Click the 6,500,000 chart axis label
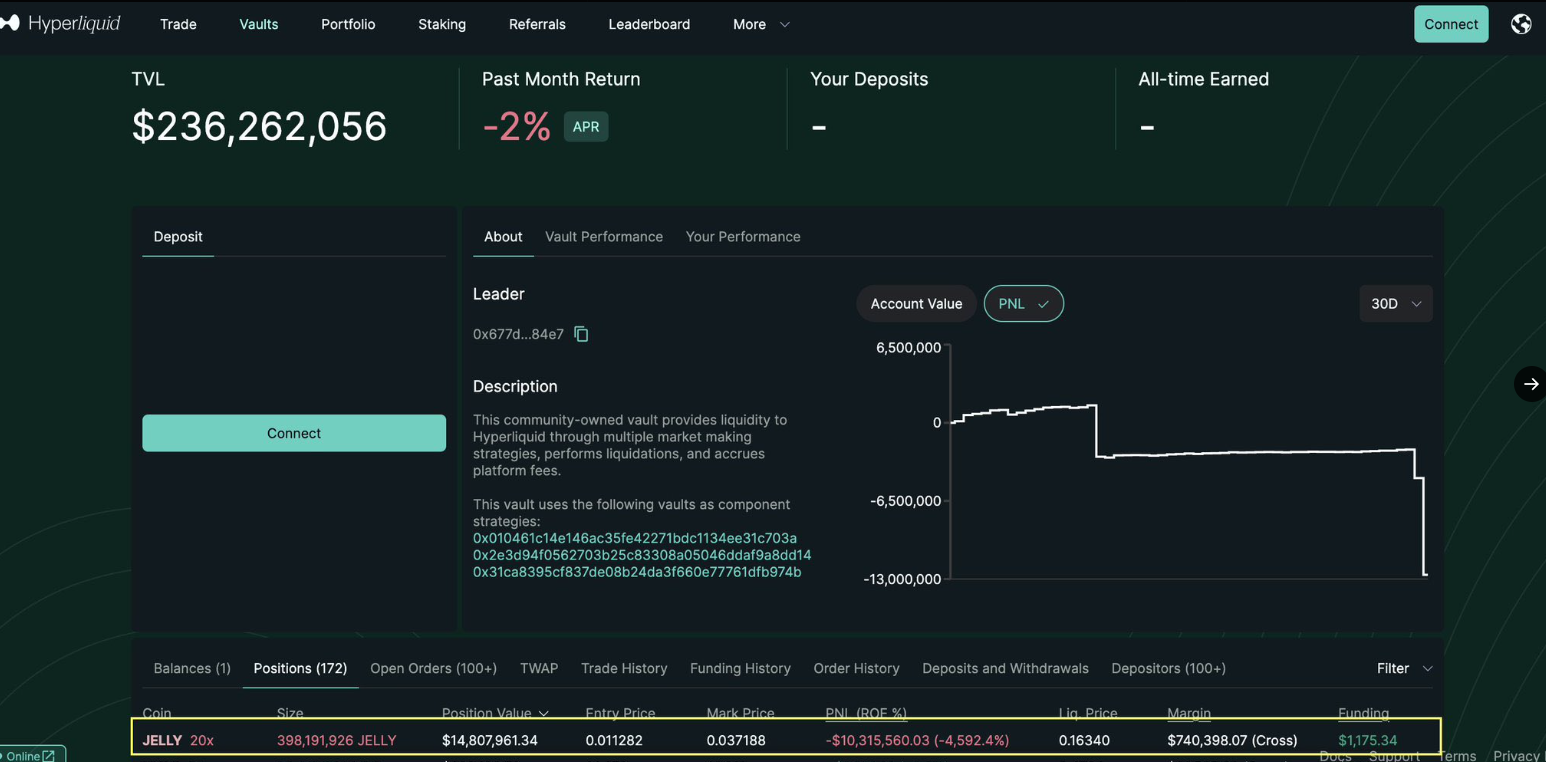The width and height of the screenshot is (1546, 762). coord(908,348)
